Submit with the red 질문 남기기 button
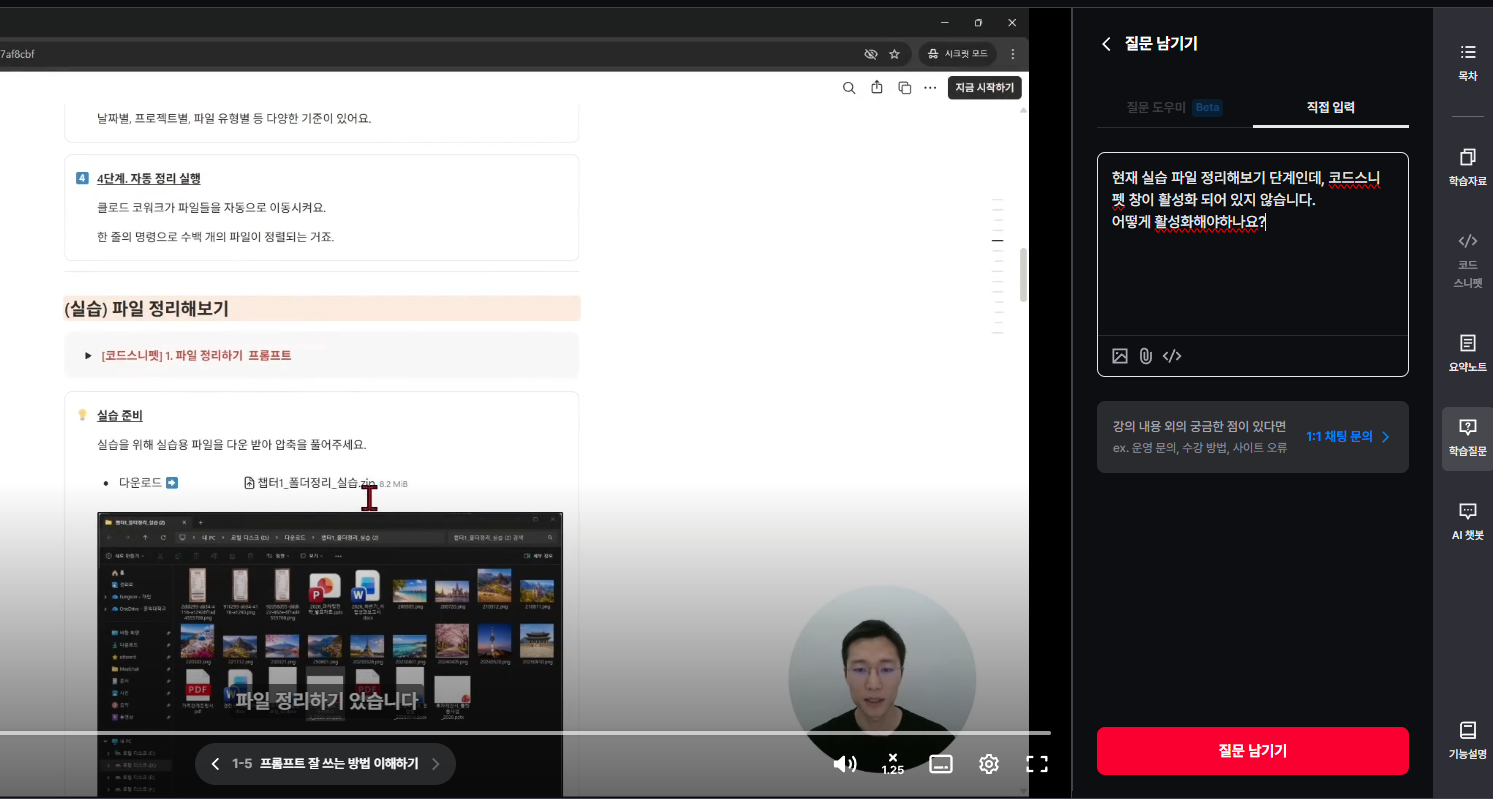The width and height of the screenshot is (1493, 799). coord(1253,751)
